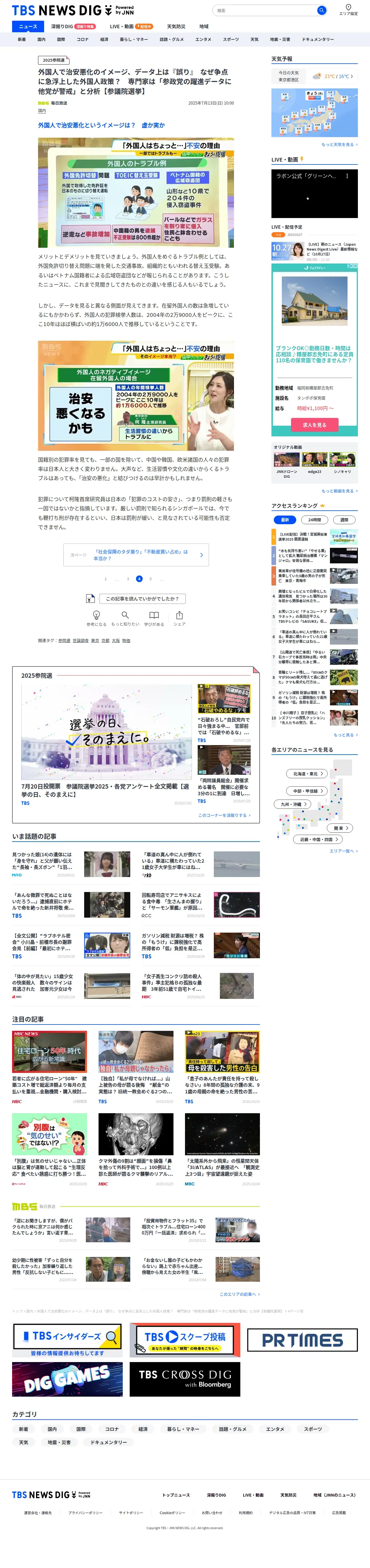The image size is (370, 1568).
Task: Select the 24時間 ranking filter
Action: coord(315,520)
